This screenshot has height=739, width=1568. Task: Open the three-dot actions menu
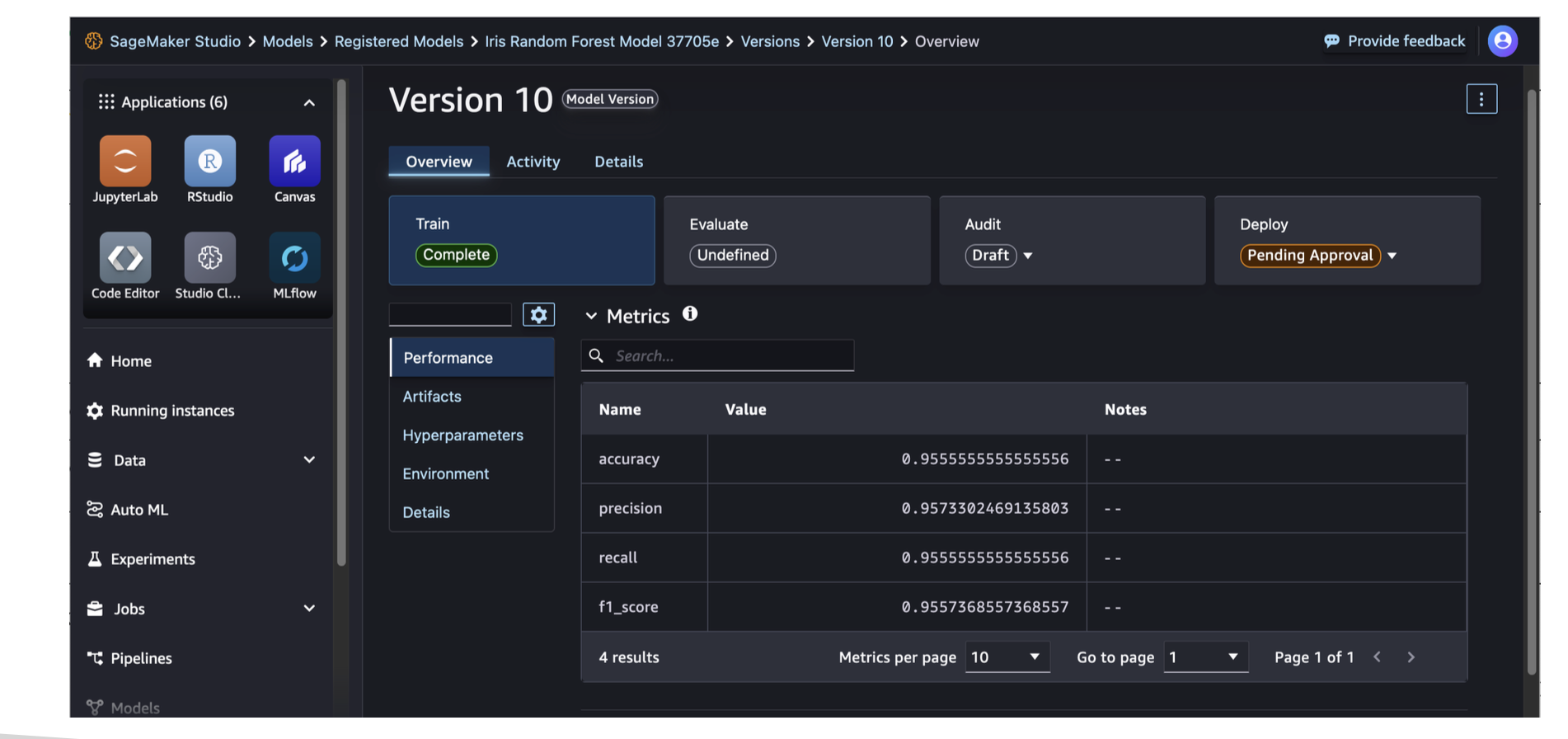pos(1481,100)
